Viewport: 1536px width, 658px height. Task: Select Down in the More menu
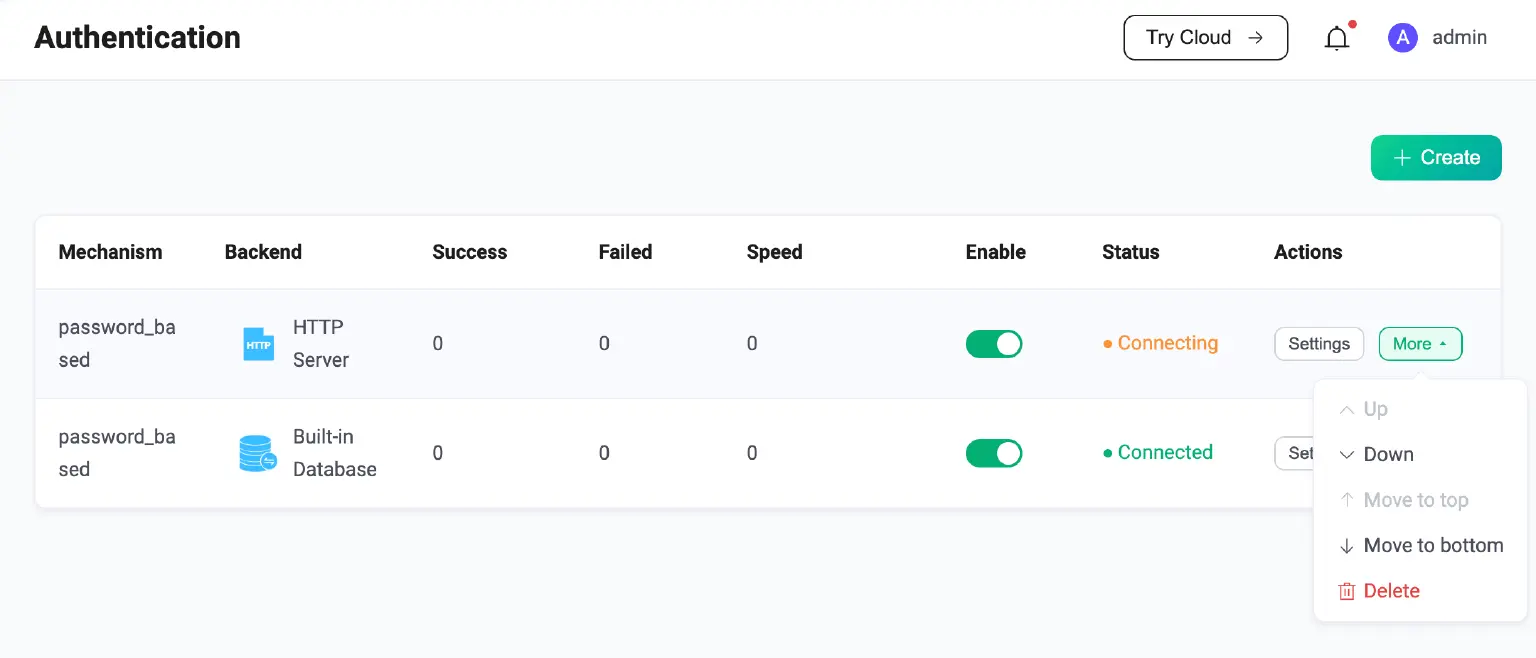pos(1388,455)
